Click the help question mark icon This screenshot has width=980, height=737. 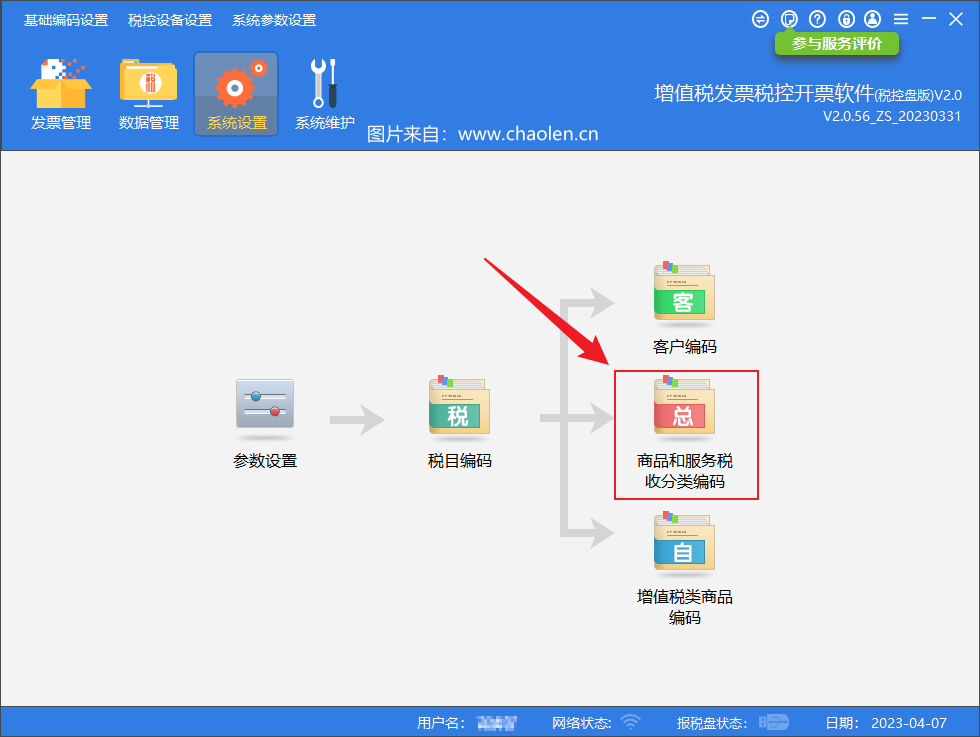(817, 19)
